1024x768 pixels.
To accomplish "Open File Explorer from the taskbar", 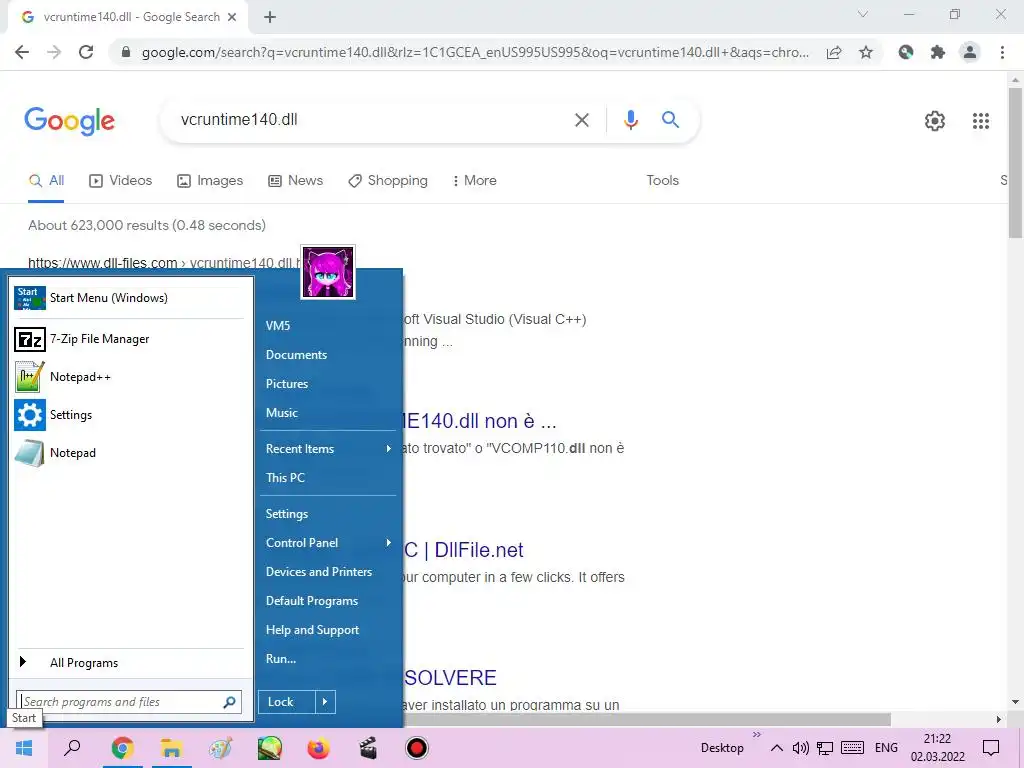I will click(x=172, y=748).
